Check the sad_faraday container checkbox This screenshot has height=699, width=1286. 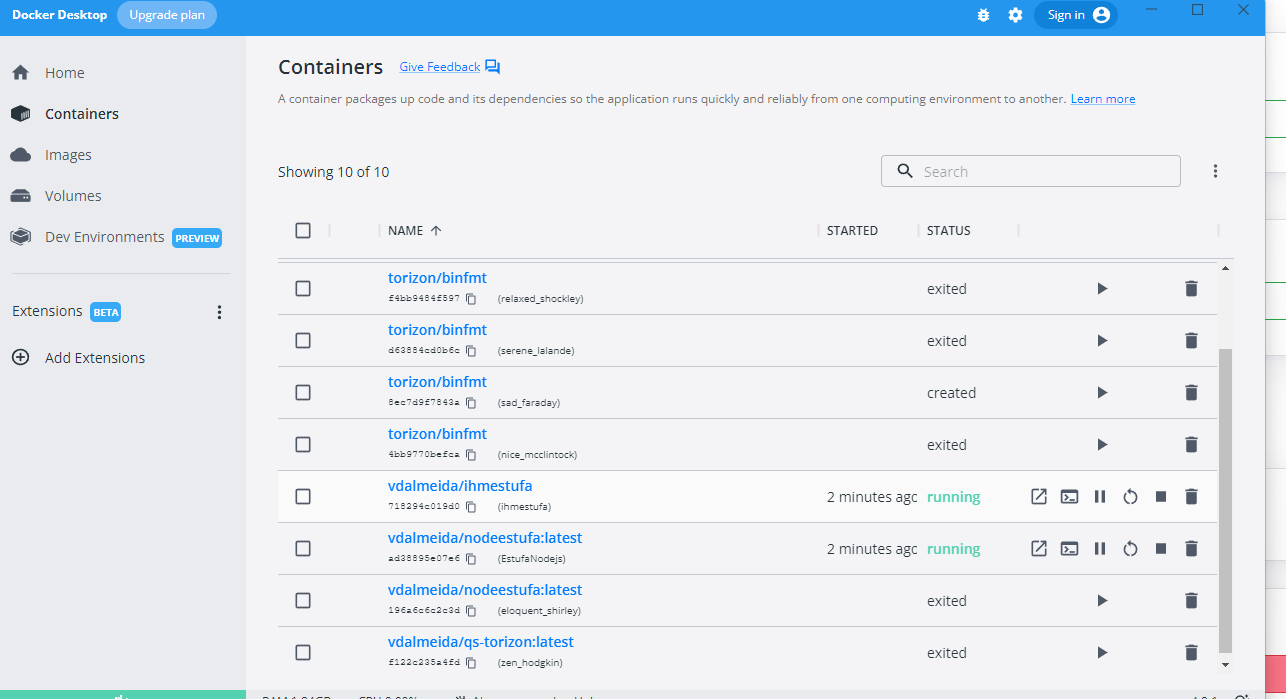click(303, 392)
